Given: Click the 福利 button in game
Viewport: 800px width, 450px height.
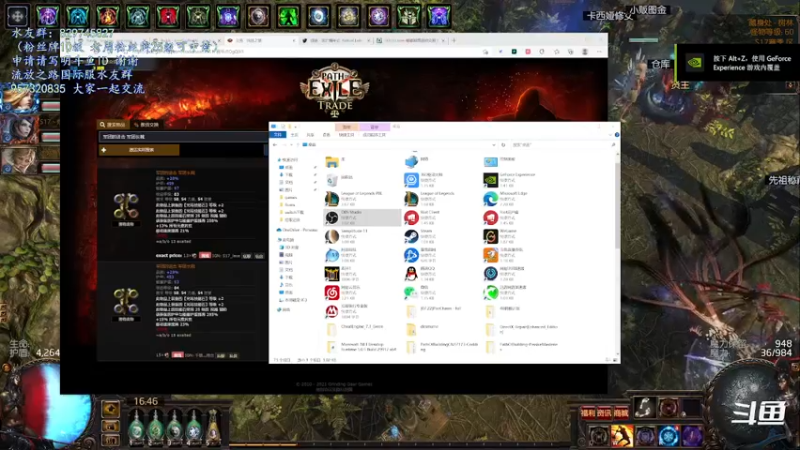Looking at the screenshot, I should point(588,413).
